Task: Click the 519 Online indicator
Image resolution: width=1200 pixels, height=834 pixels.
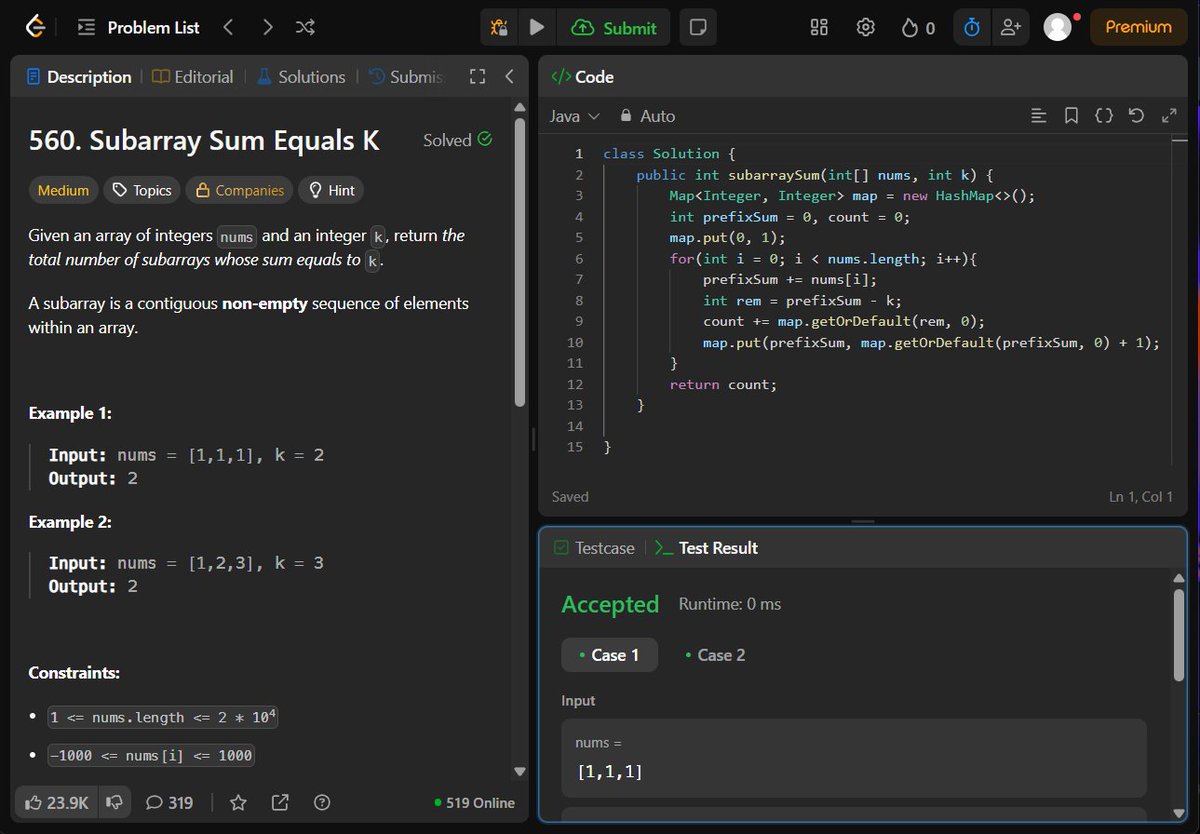Action: 475,802
